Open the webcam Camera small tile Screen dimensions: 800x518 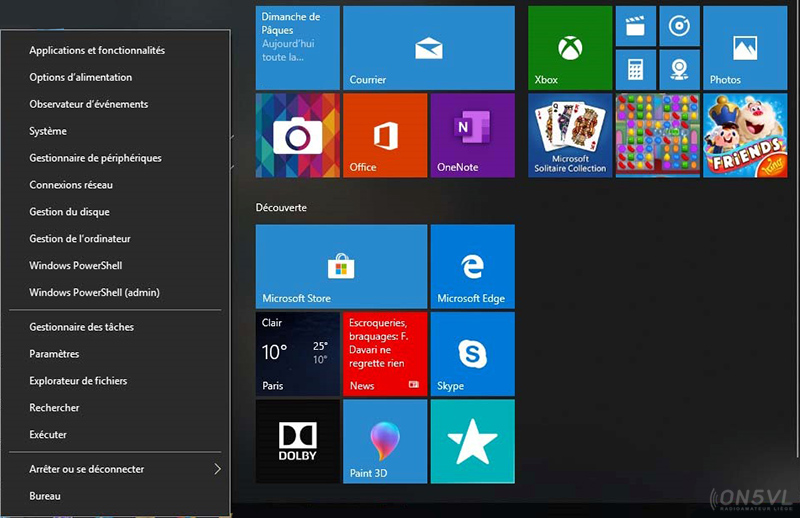pos(680,70)
